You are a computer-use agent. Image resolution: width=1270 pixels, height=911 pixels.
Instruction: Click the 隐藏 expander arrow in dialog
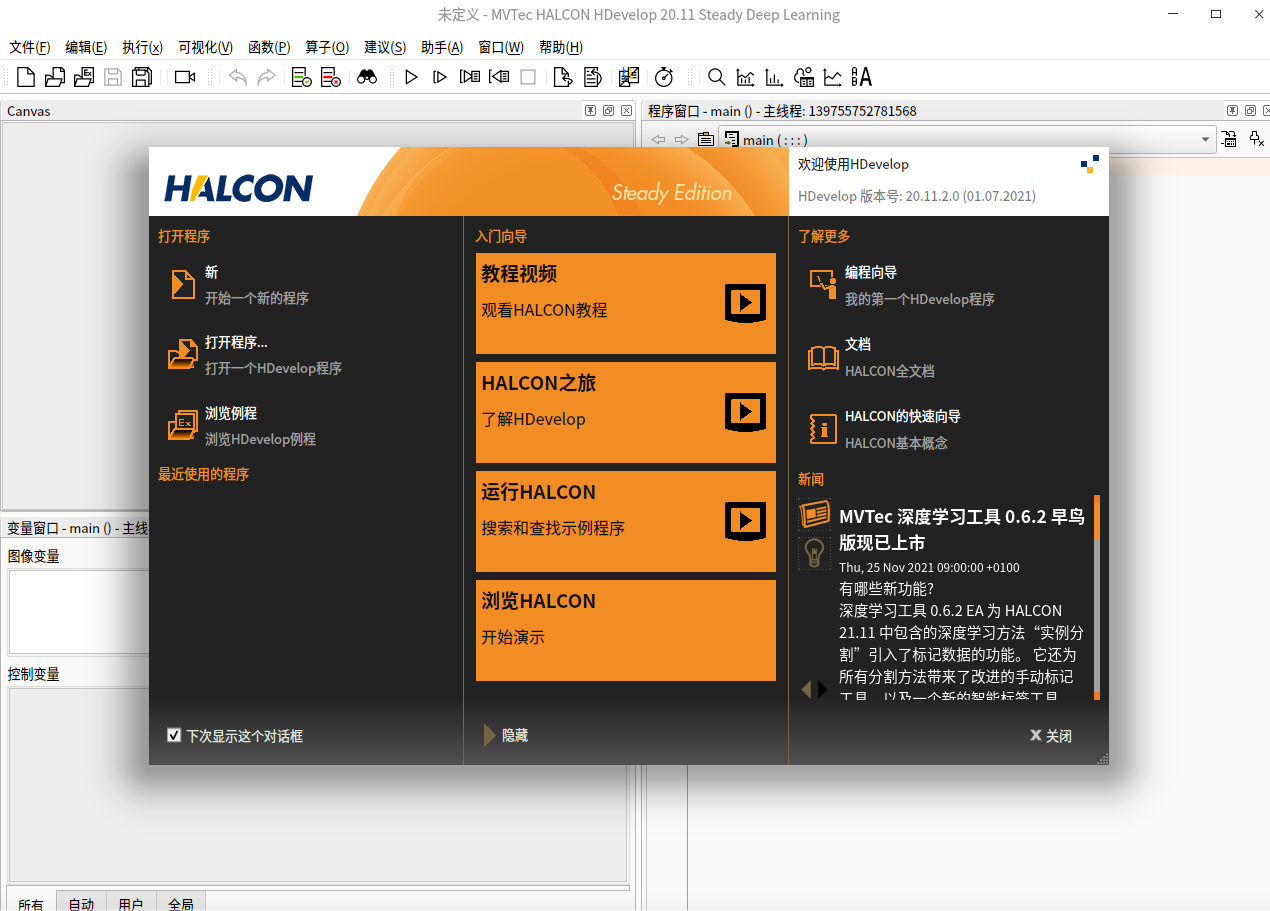[x=490, y=735]
